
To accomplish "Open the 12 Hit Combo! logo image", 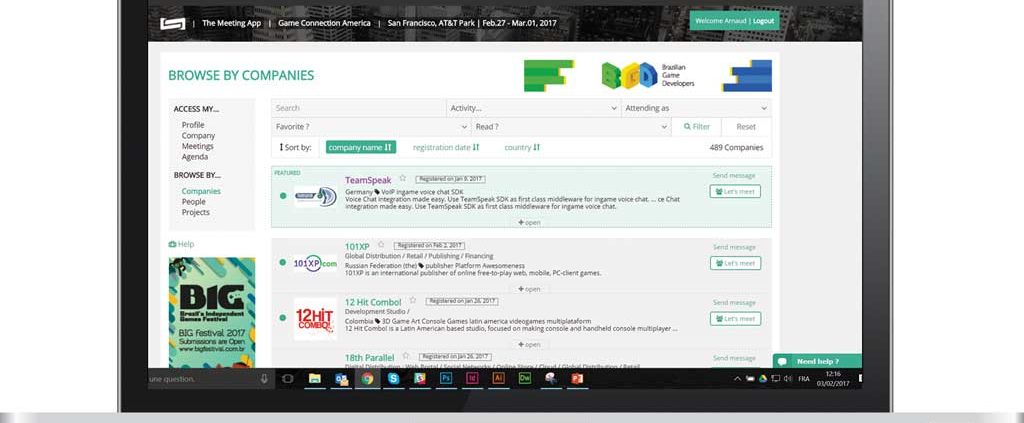I will pyautogui.click(x=315, y=319).
